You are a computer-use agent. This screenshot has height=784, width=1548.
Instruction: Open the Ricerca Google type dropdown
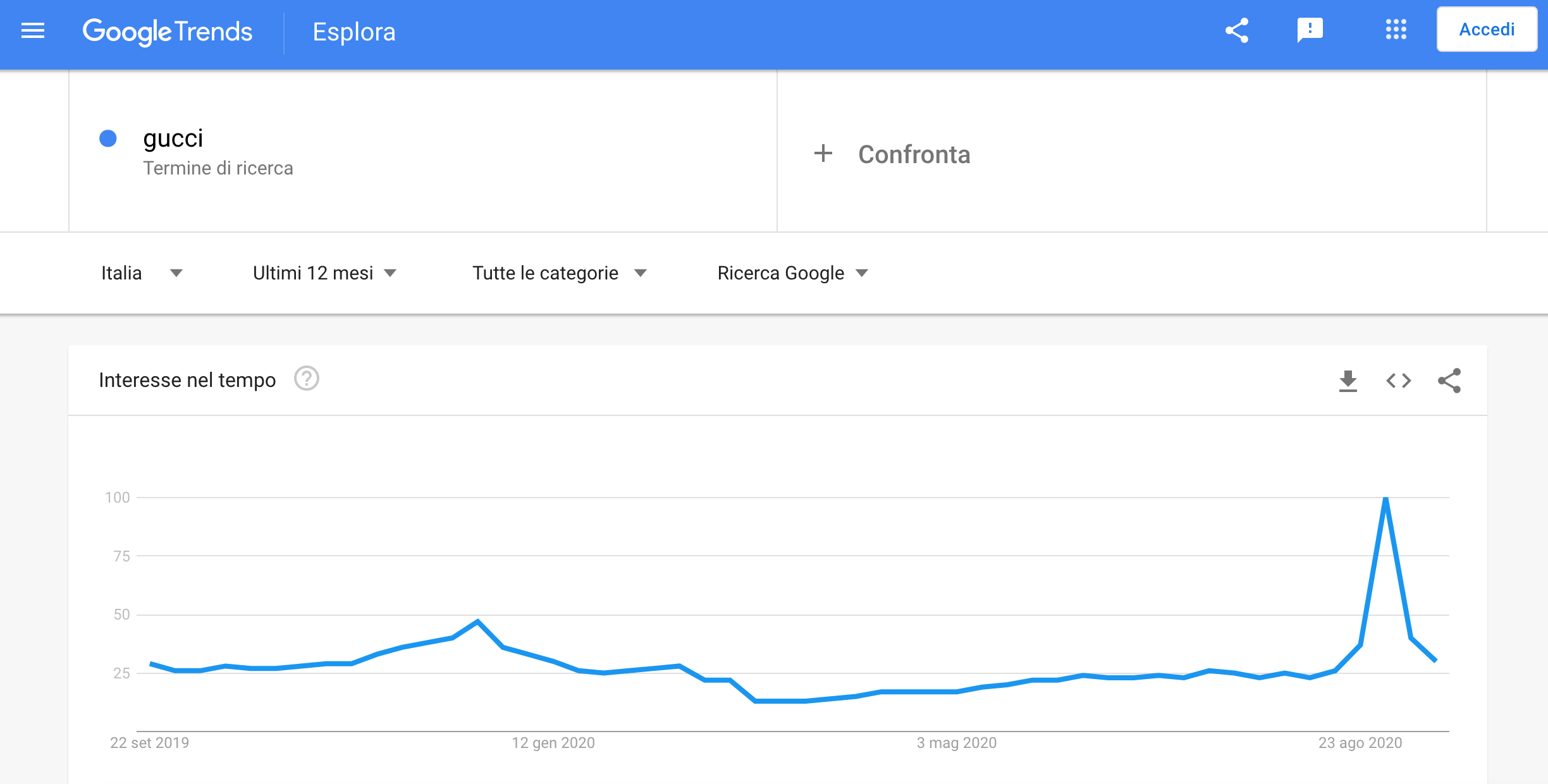click(792, 273)
